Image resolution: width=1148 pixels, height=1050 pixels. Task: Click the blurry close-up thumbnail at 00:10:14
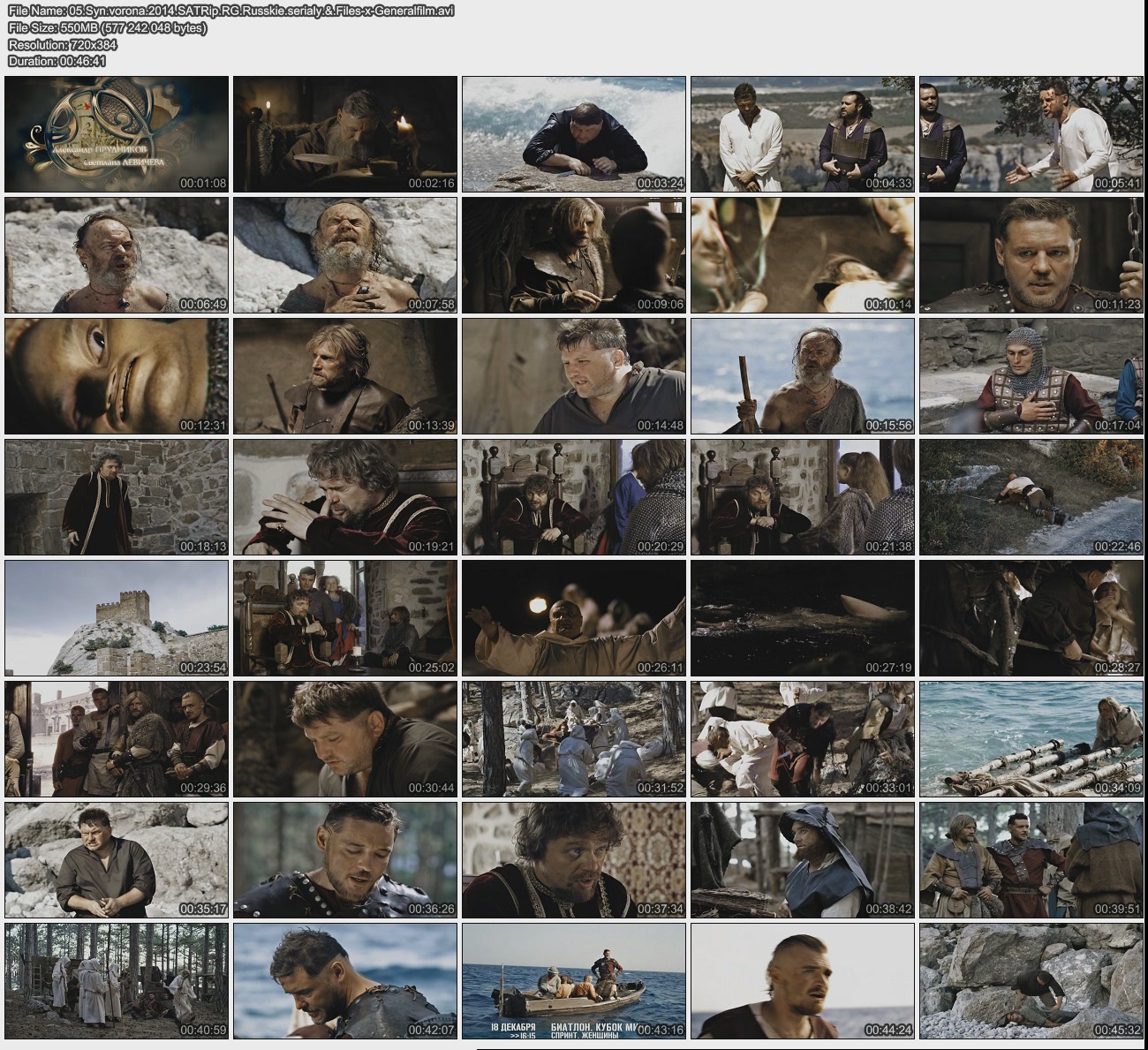coord(803,255)
